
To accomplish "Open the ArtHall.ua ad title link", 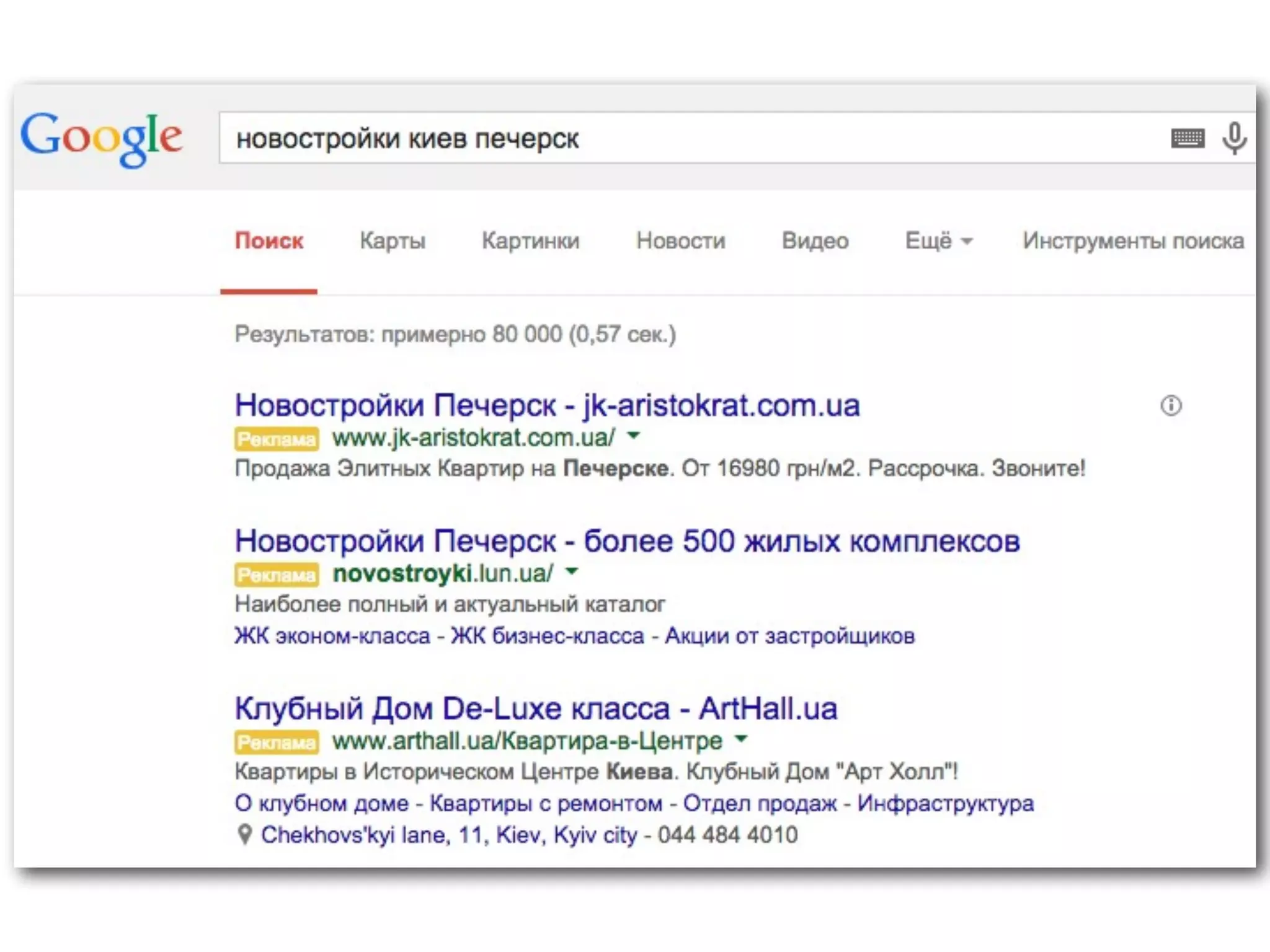I will tap(536, 708).
